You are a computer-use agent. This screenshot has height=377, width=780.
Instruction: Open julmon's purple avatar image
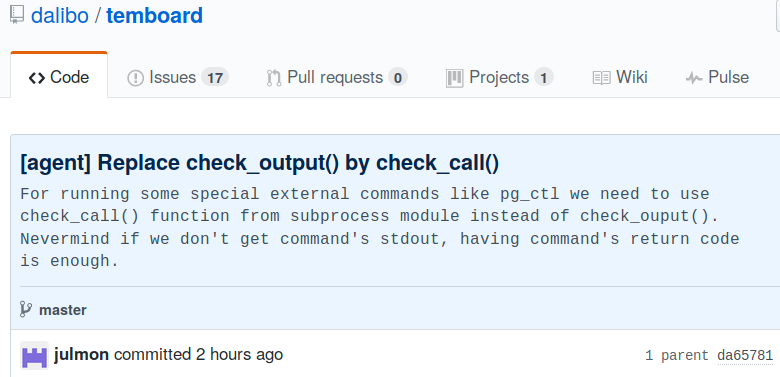[x=34, y=355]
